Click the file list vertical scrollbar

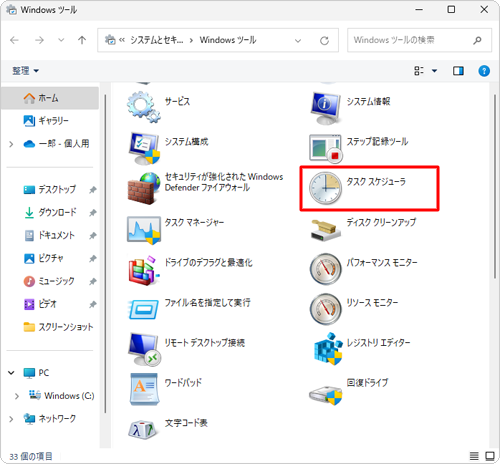pos(495,187)
